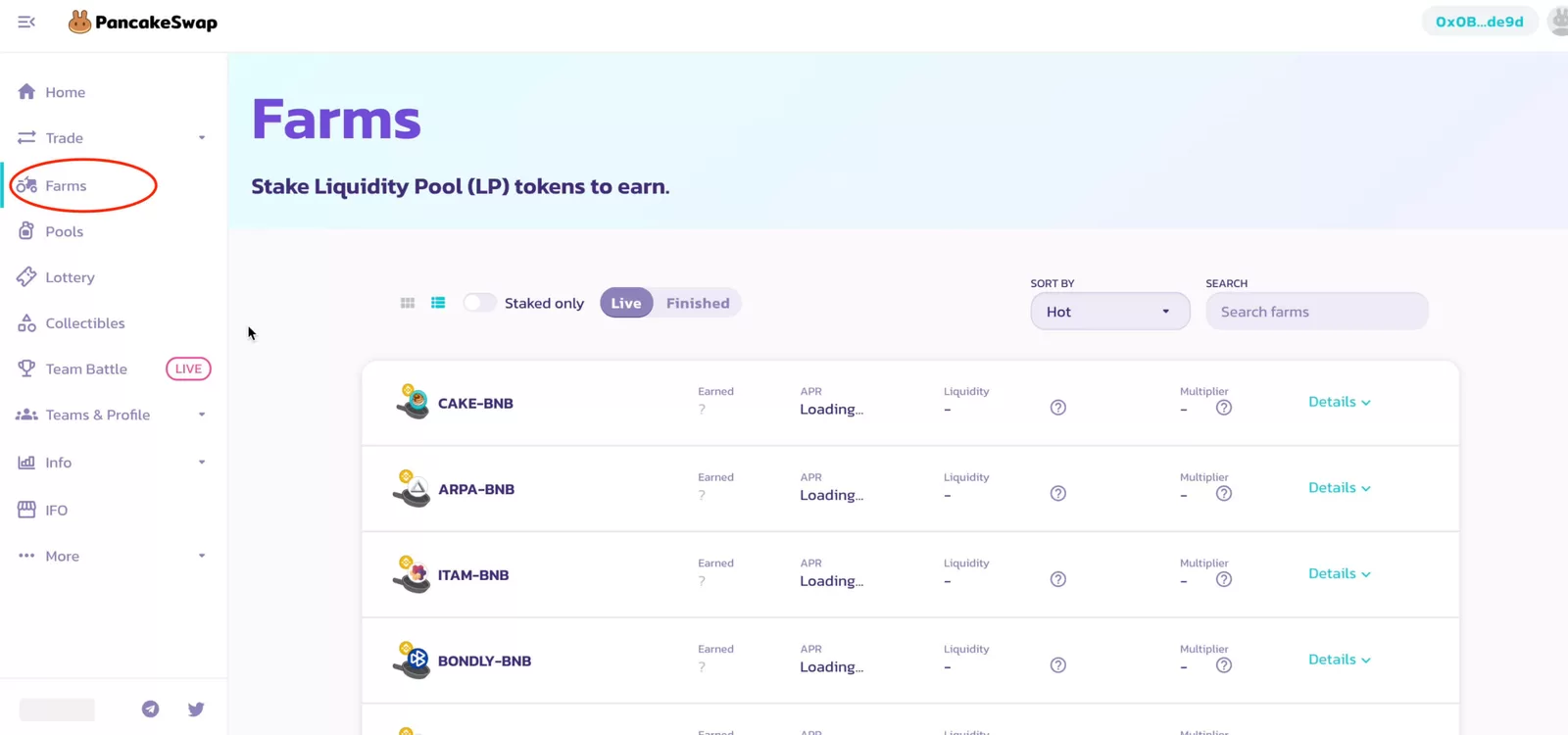Screen dimensions: 1568x735
Task: Switch to card grid view
Action: pos(408,303)
